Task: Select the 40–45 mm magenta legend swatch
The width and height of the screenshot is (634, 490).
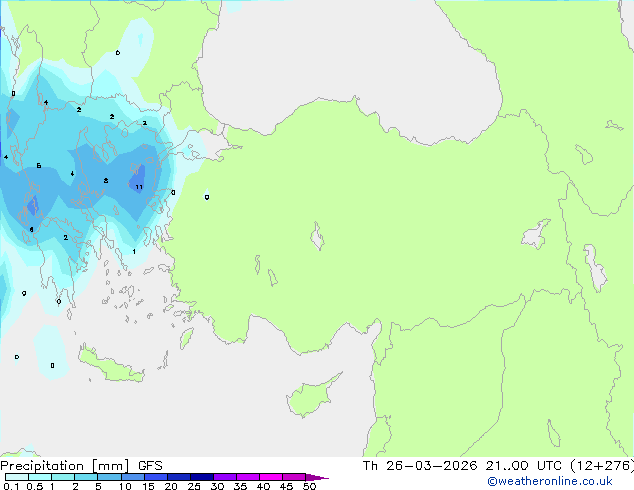Action: 271,477
